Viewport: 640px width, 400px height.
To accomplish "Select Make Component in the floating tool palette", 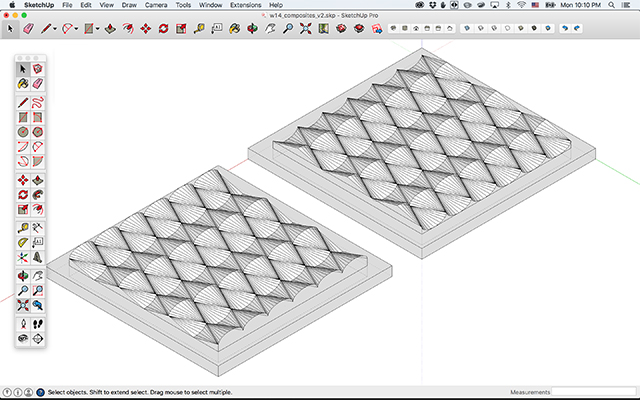I will (38, 69).
